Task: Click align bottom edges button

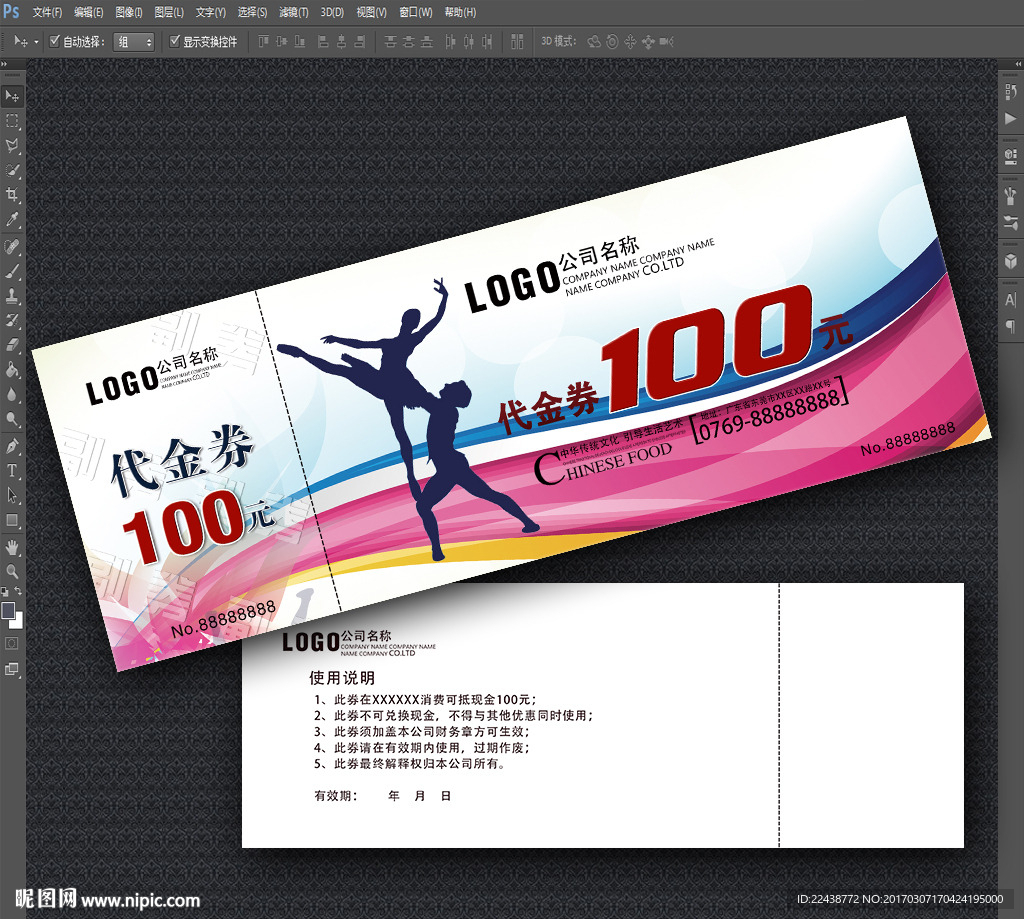Action: click(300, 42)
